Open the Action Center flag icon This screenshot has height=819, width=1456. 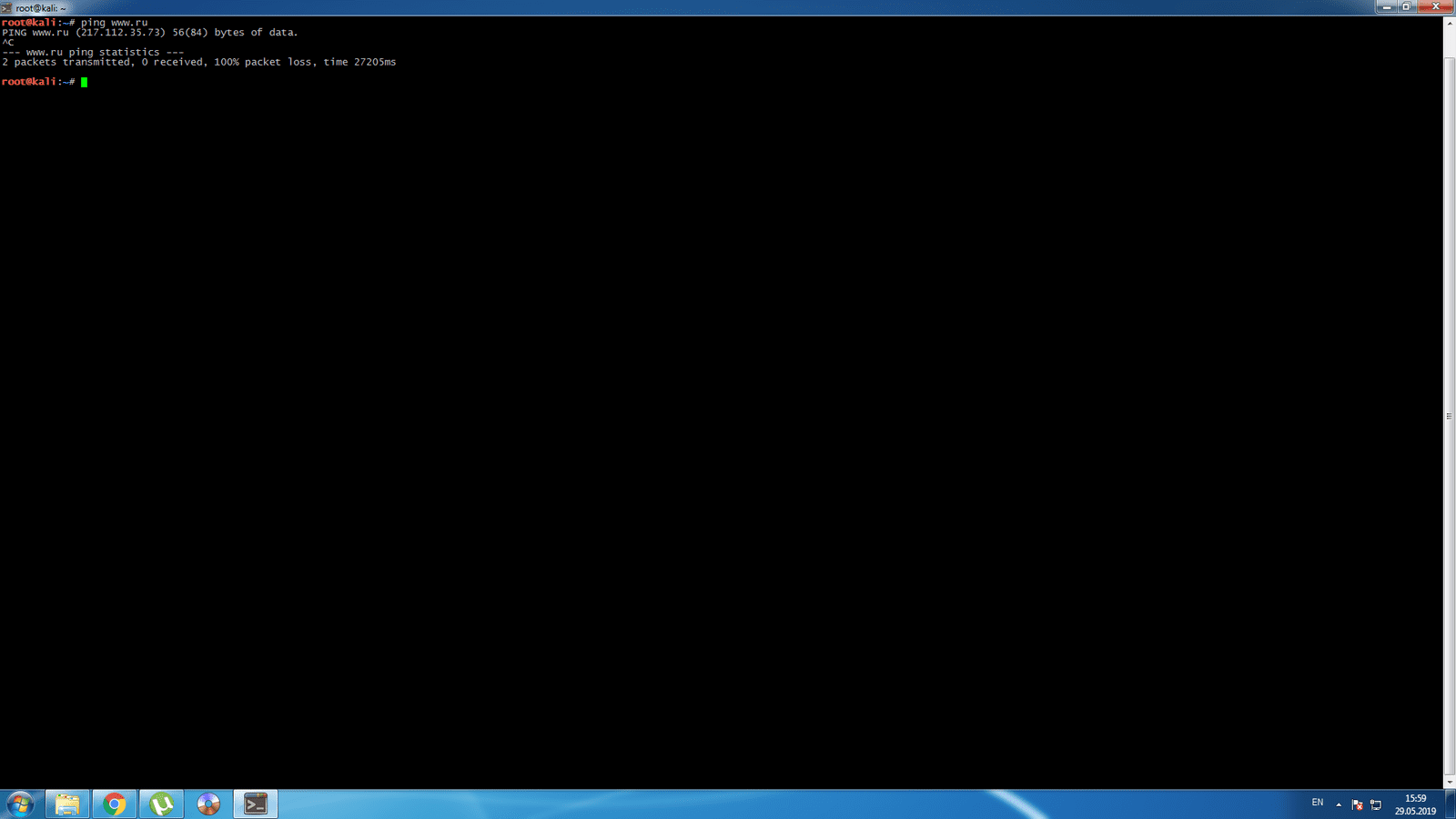tap(1357, 804)
